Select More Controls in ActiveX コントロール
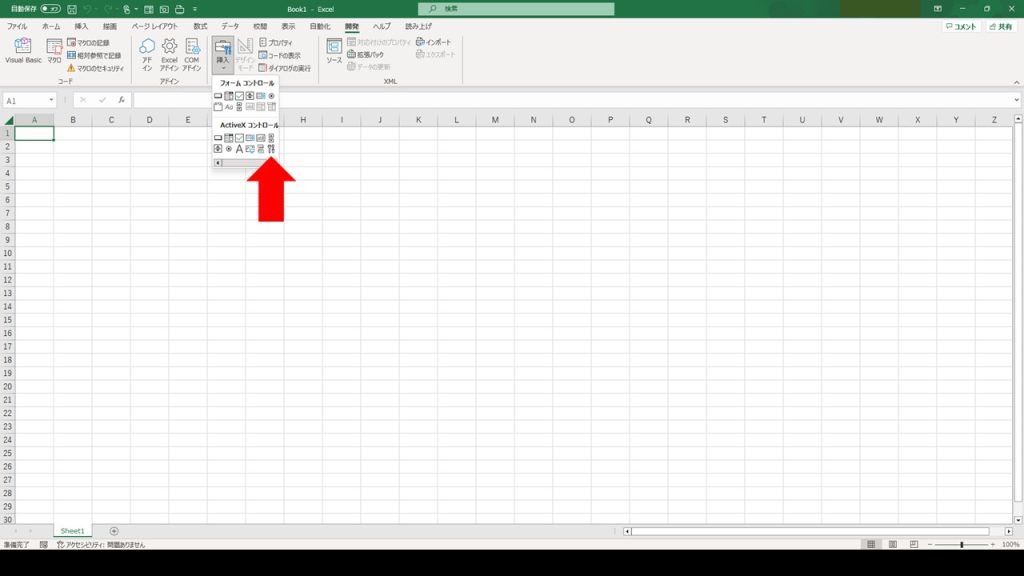Image resolution: width=1024 pixels, height=576 pixels. pos(271,149)
